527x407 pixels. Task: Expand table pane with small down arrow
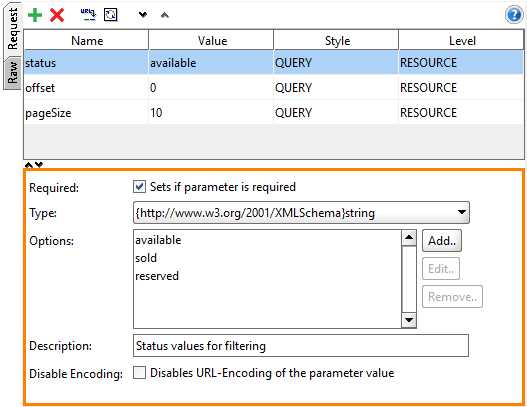(39, 165)
